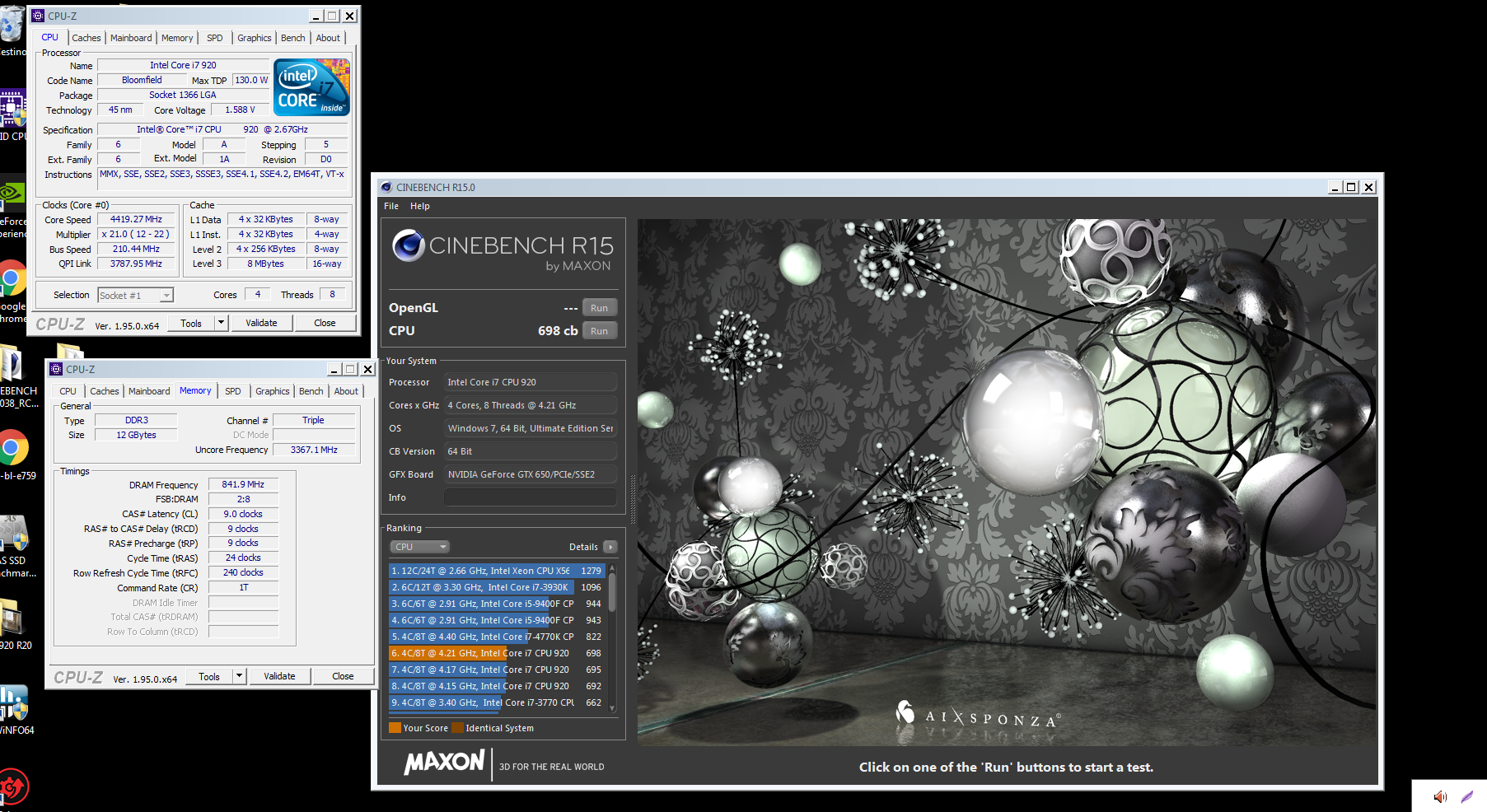Open the SPD tab in the Memory CPU-Z window
Viewport: 1487px width, 812px height.
233,391
